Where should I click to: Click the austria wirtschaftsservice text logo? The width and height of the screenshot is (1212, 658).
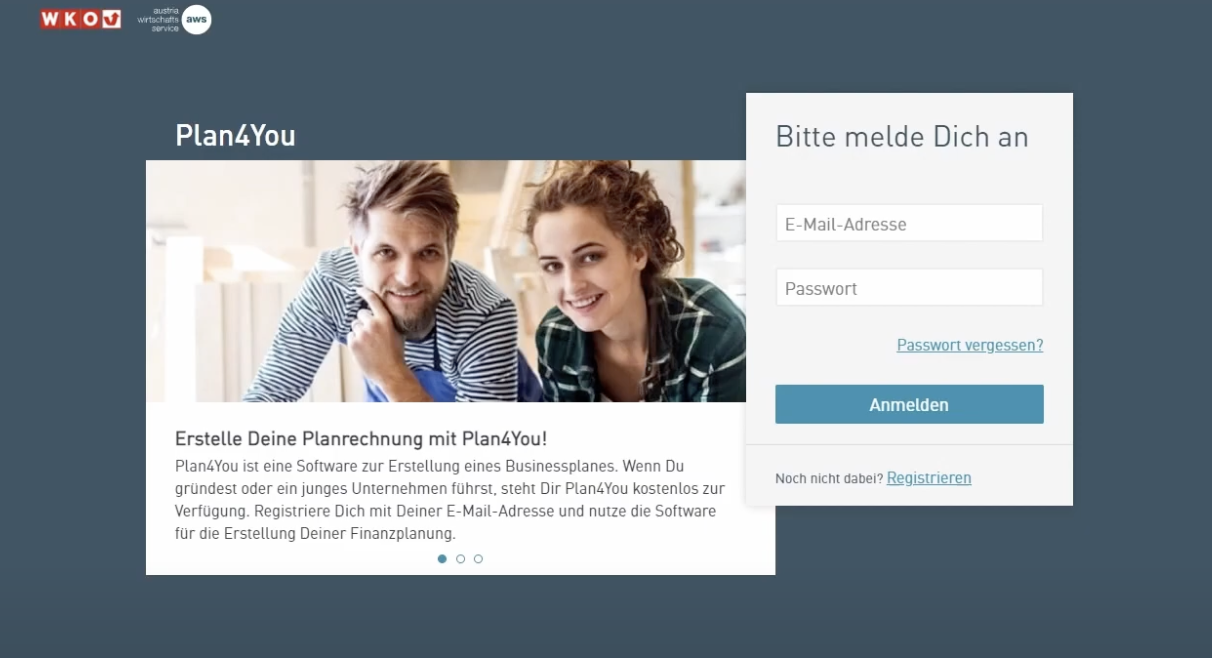[158, 19]
